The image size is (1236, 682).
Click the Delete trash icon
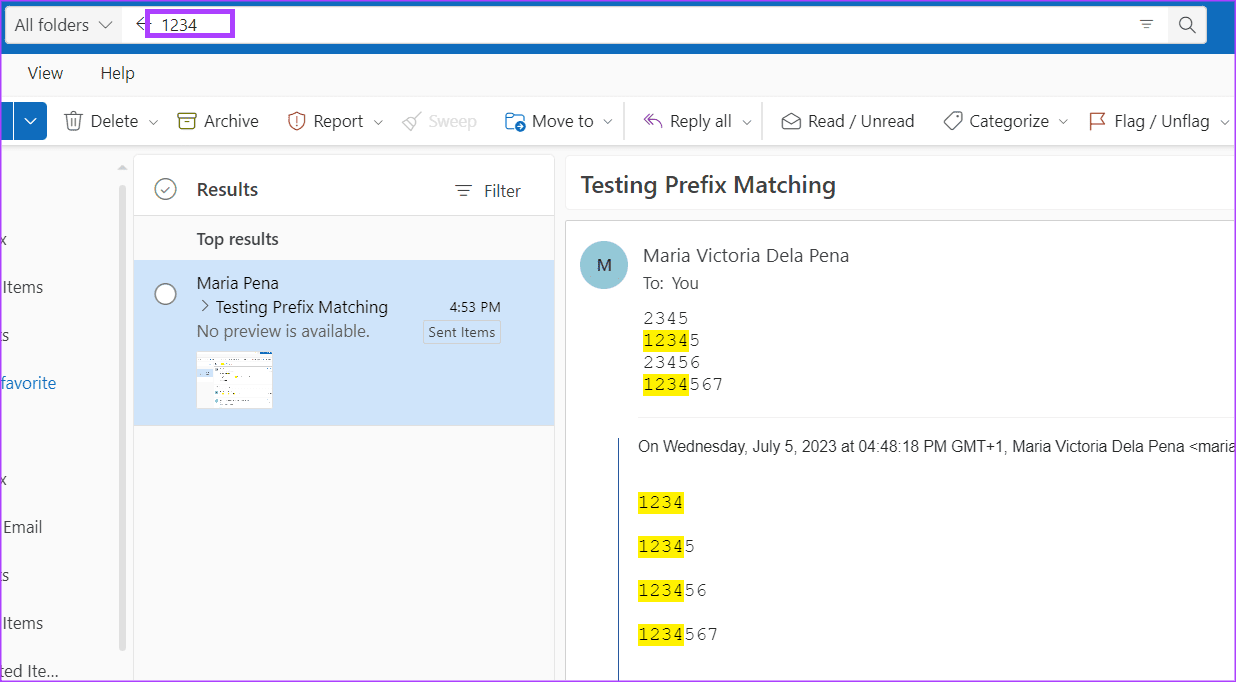(74, 121)
